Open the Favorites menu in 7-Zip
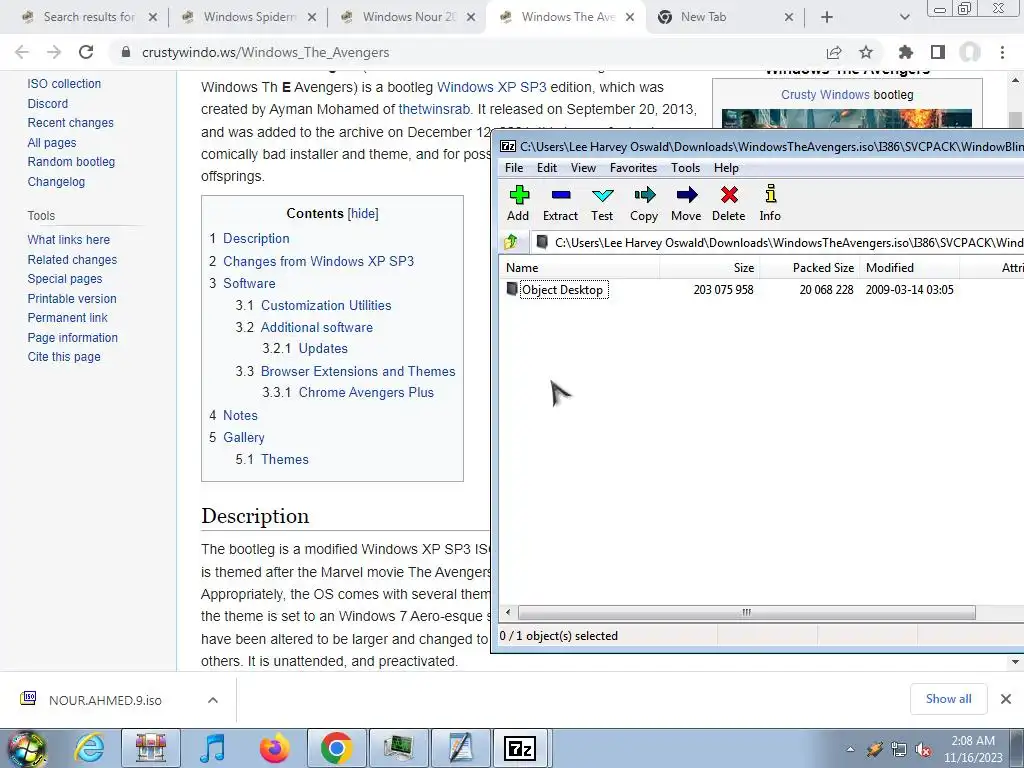This screenshot has height=768, width=1024. tap(633, 168)
